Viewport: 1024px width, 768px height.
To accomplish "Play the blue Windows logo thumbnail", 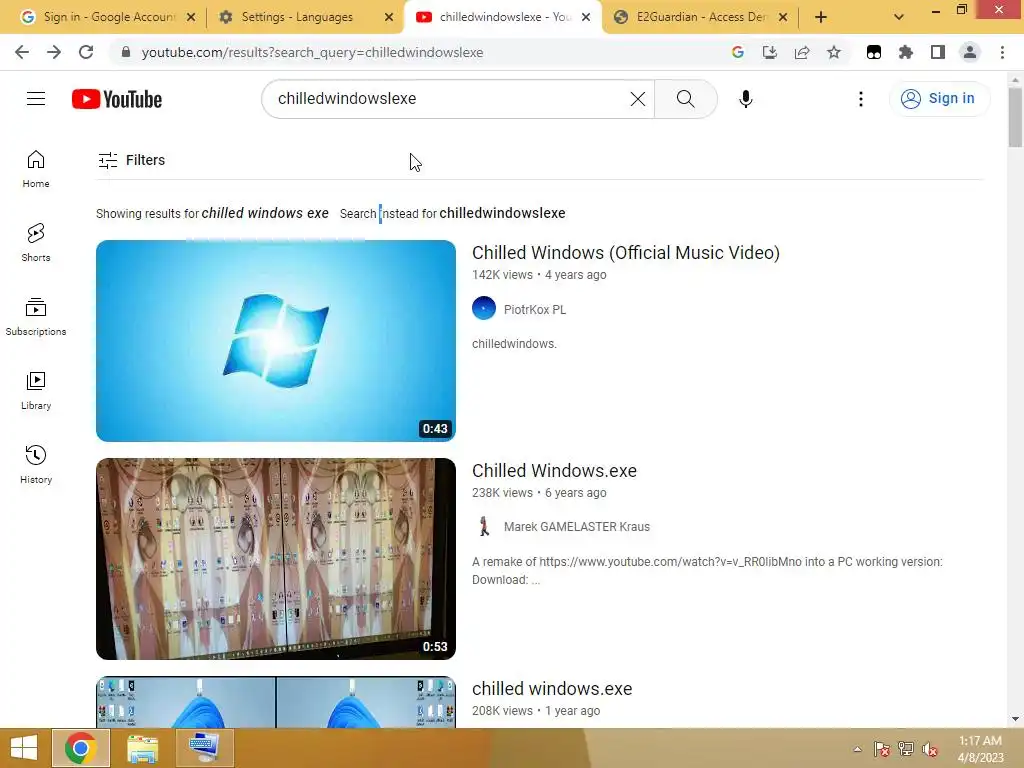I will coord(276,341).
